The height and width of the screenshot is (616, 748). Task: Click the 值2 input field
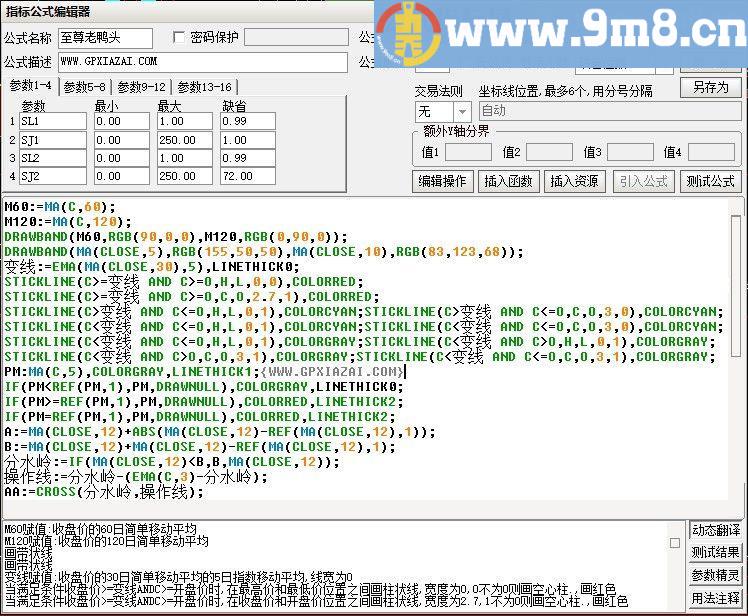click(x=549, y=152)
